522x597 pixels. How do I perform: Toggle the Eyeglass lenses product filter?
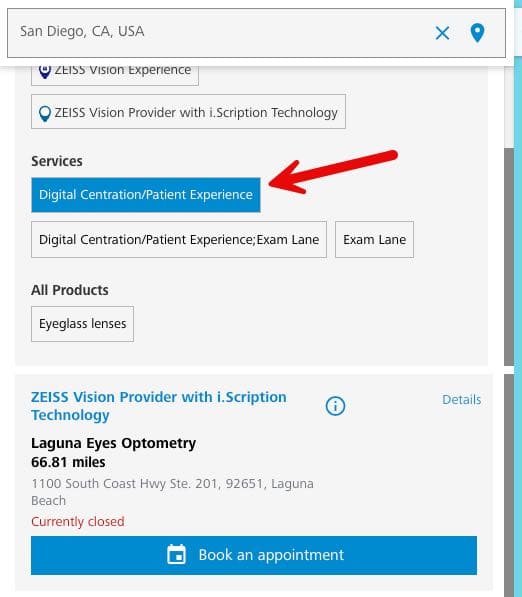tap(82, 324)
